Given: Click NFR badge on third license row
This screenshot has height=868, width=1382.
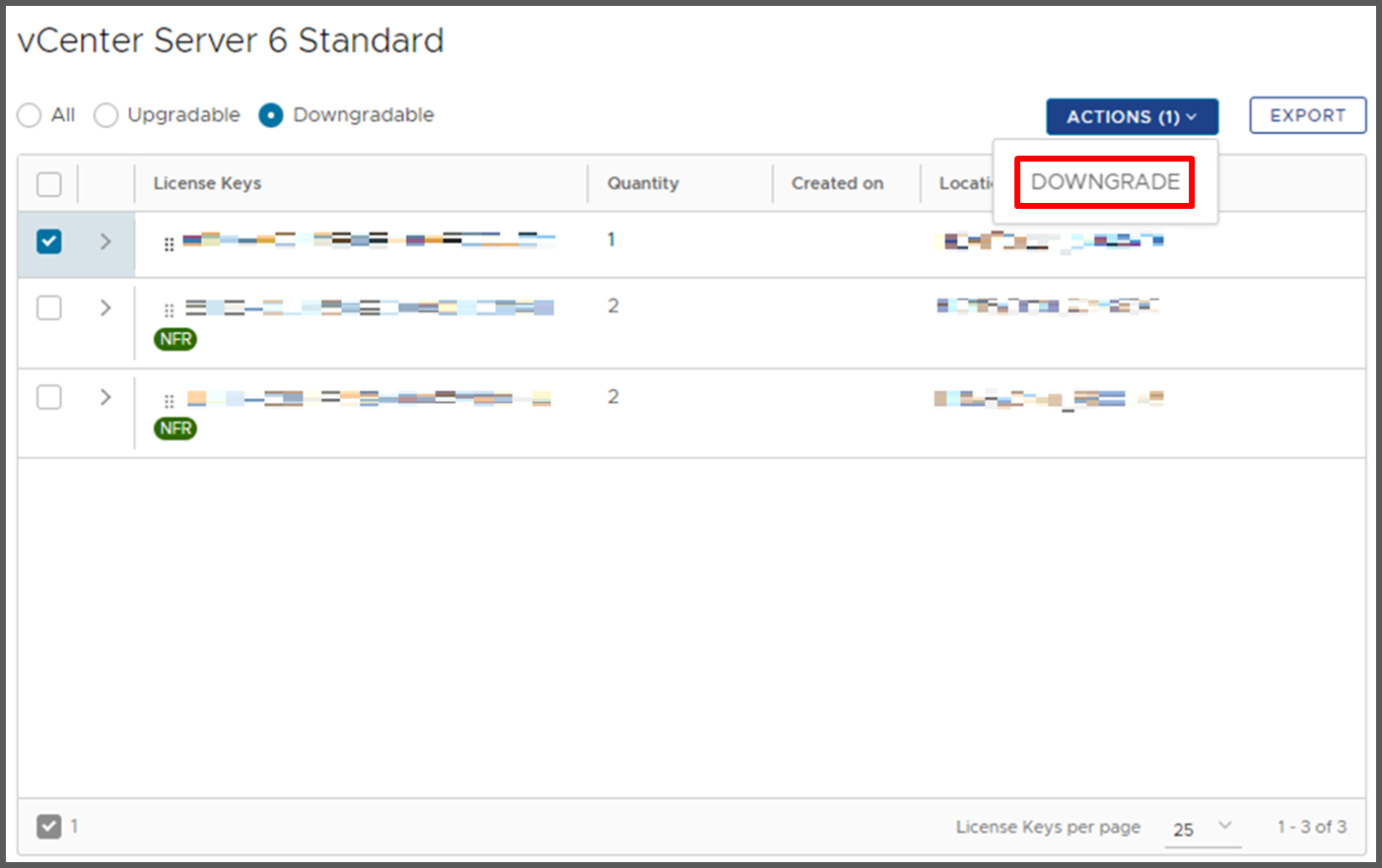Looking at the screenshot, I should [175, 429].
